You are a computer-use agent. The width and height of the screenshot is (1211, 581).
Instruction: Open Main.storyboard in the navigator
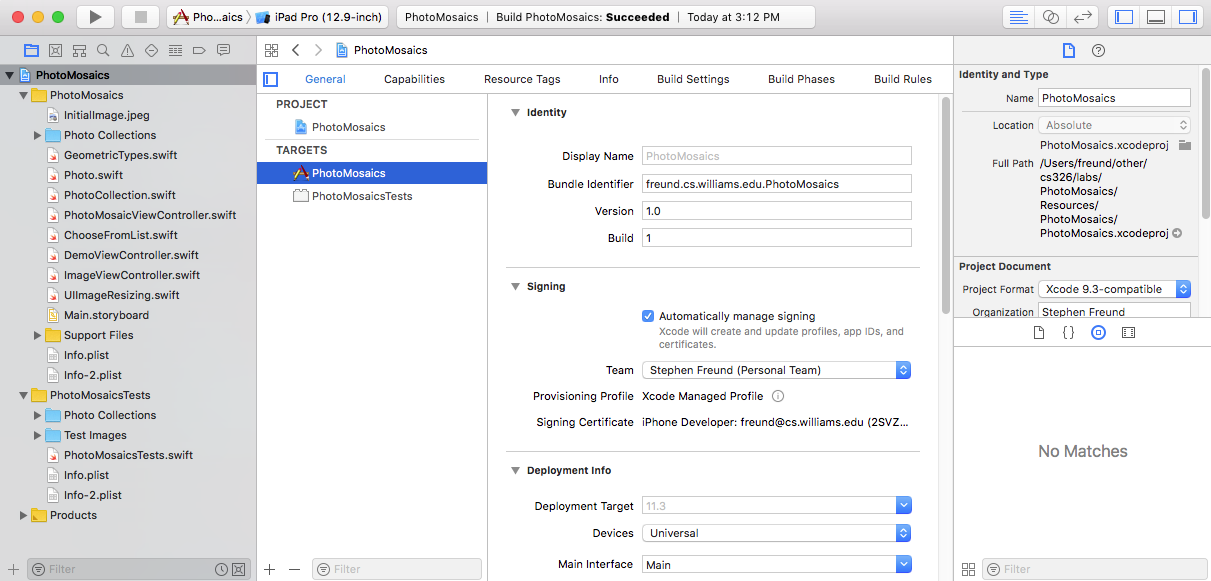[x=106, y=315]
